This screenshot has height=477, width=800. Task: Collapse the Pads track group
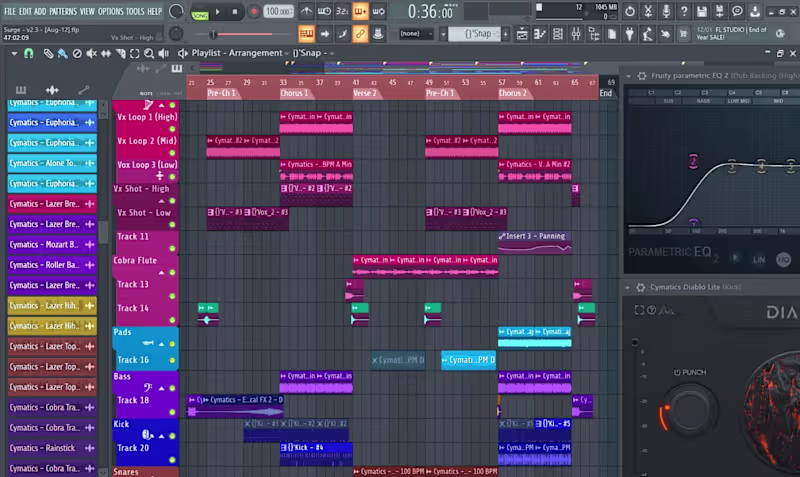[162, 344]
